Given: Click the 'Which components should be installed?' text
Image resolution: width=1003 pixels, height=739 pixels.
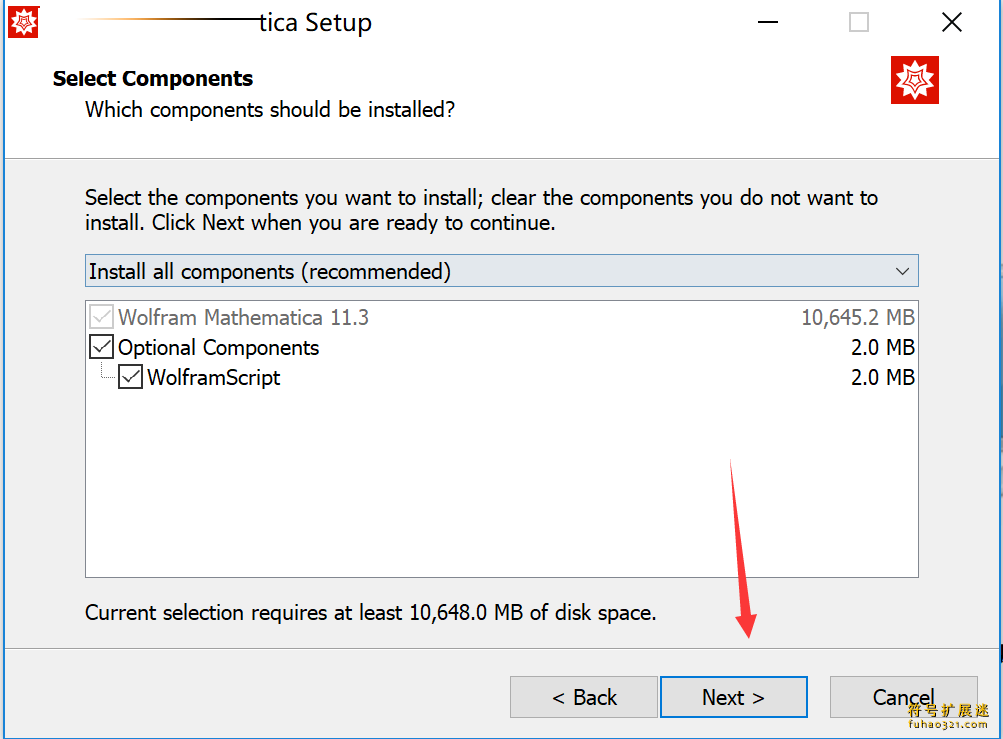Looking at the screenshot, I should tap(270, 109).
